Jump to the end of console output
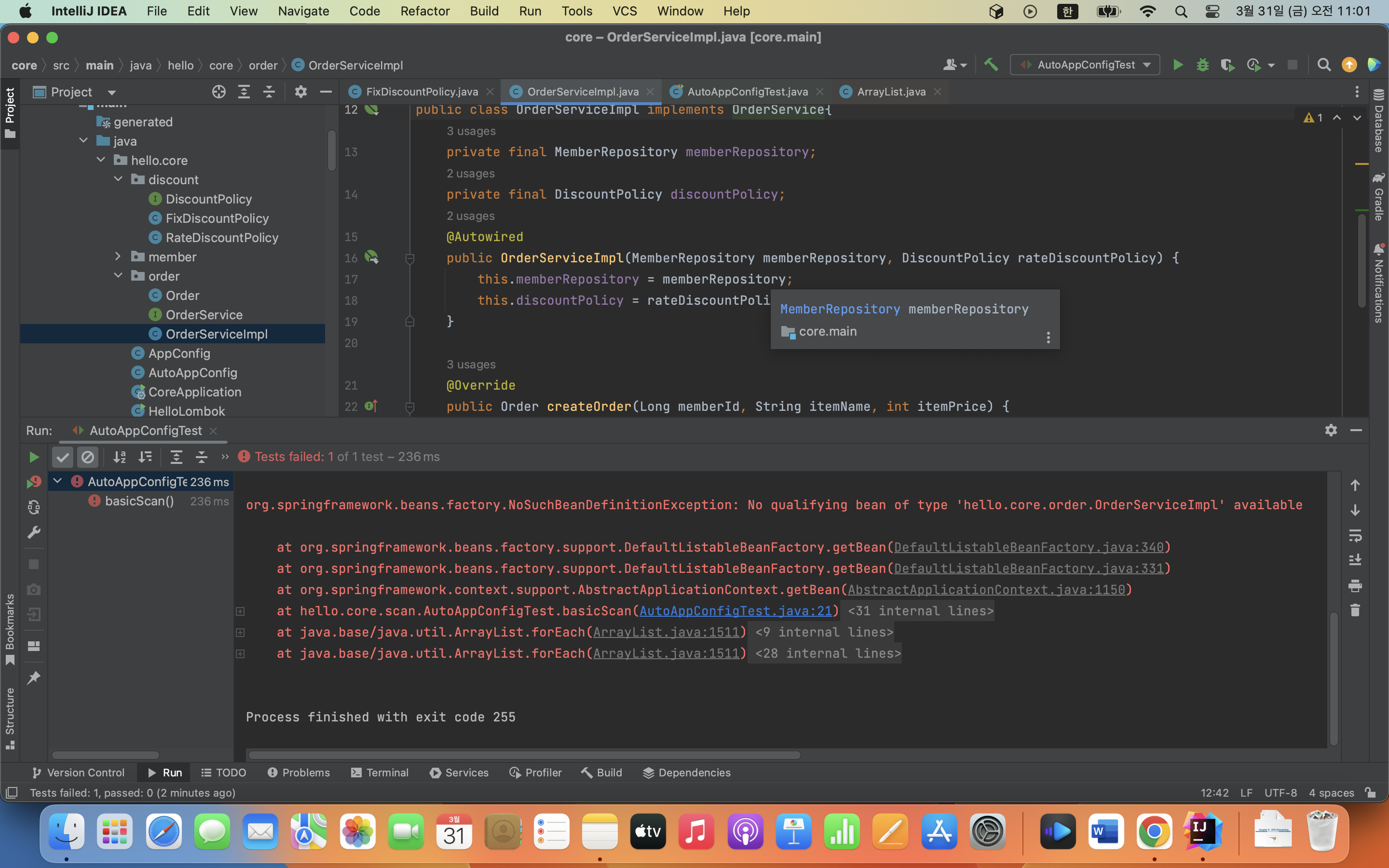Image resolution: width=1389 pixels, height=868 pixels. (1355, 560)
